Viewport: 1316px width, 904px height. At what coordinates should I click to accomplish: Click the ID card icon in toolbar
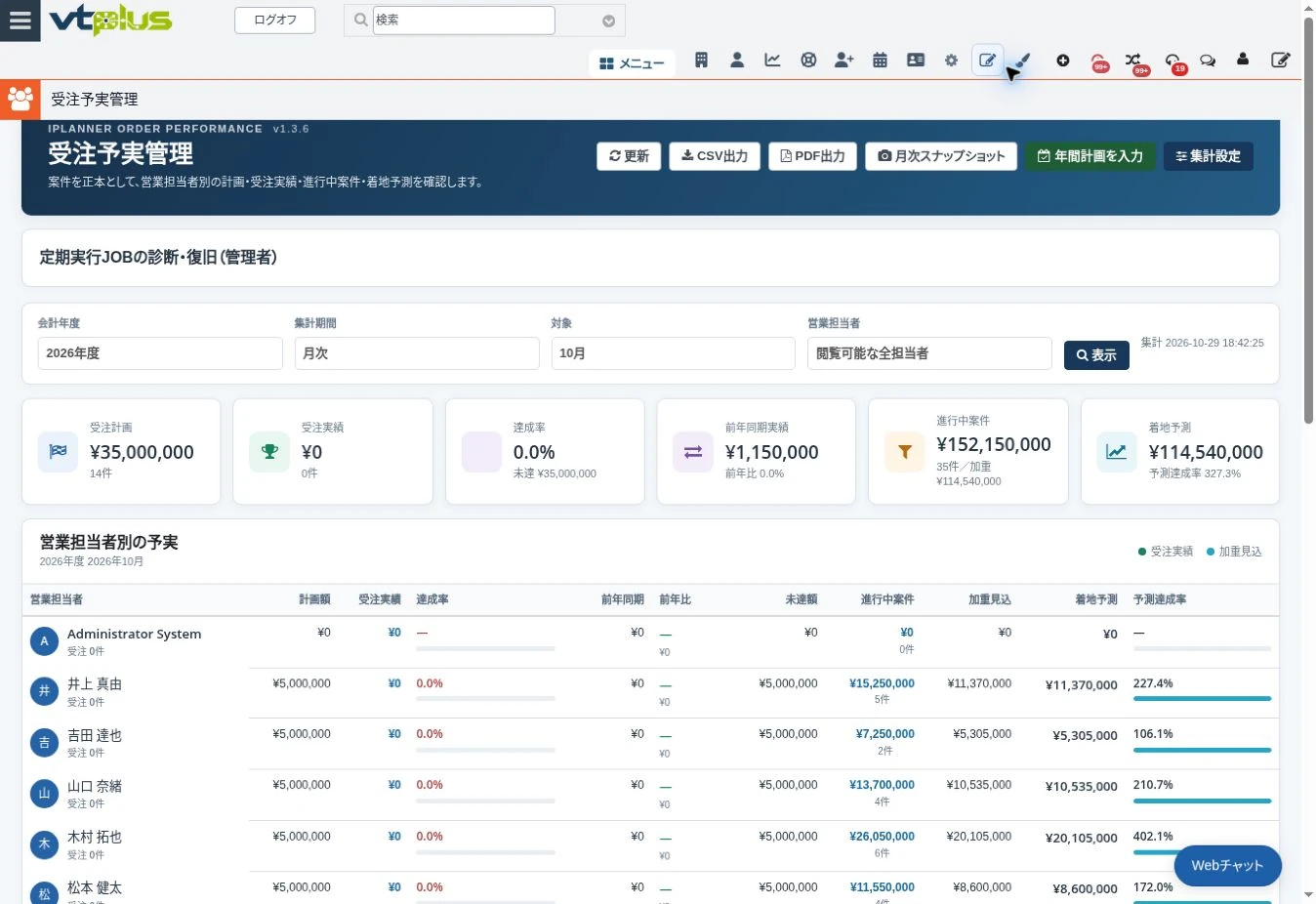916,61
